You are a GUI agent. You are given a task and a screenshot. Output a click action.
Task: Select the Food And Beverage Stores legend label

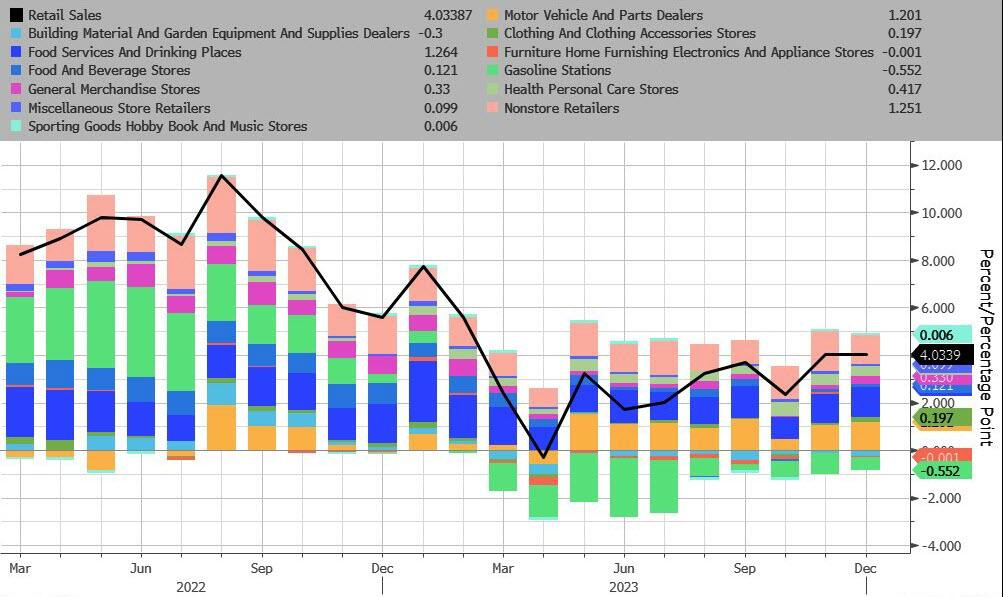pos(108,71)
